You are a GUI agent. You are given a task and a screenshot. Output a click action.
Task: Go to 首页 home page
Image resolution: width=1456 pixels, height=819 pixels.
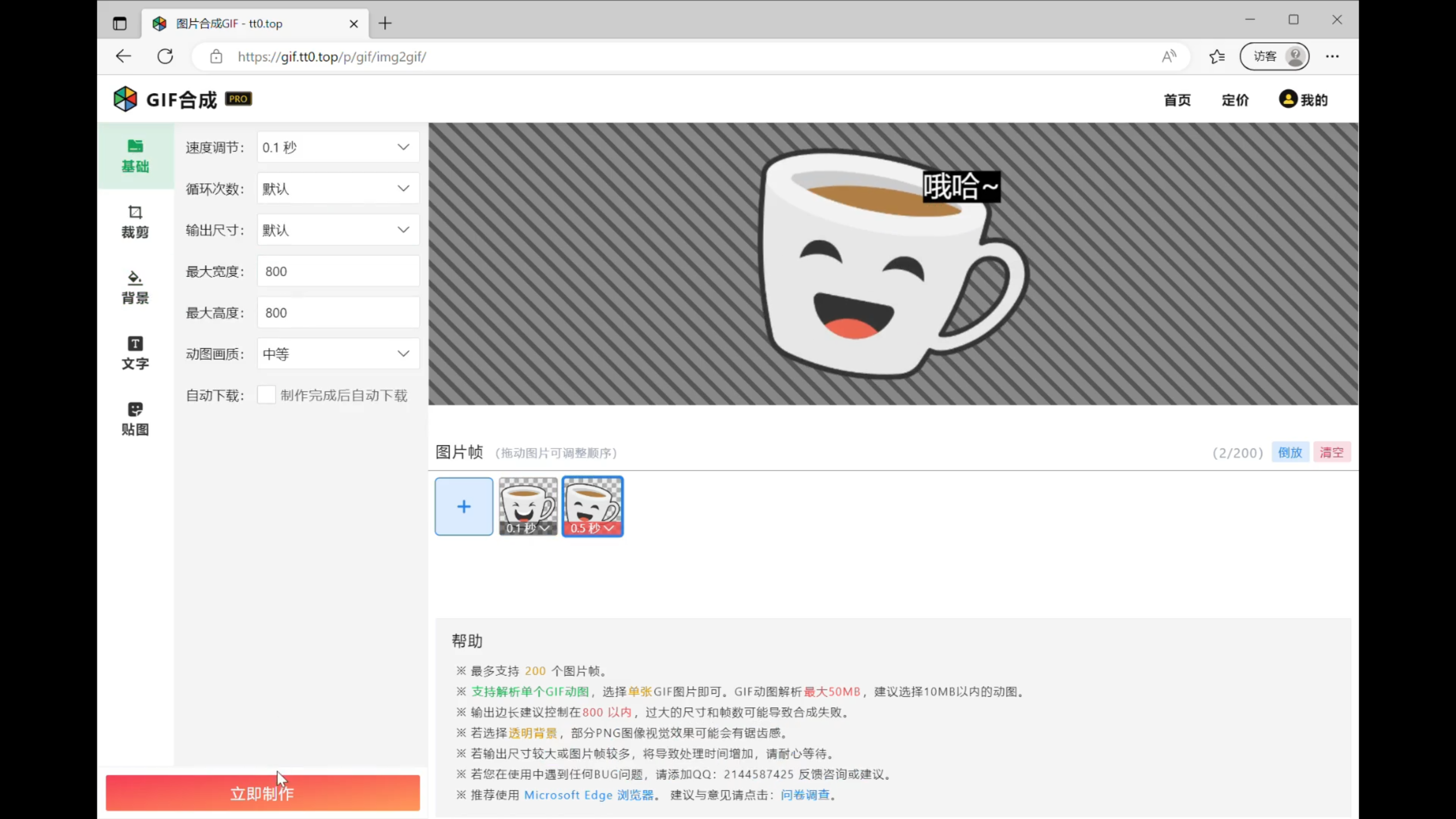tap(1177, 100)
